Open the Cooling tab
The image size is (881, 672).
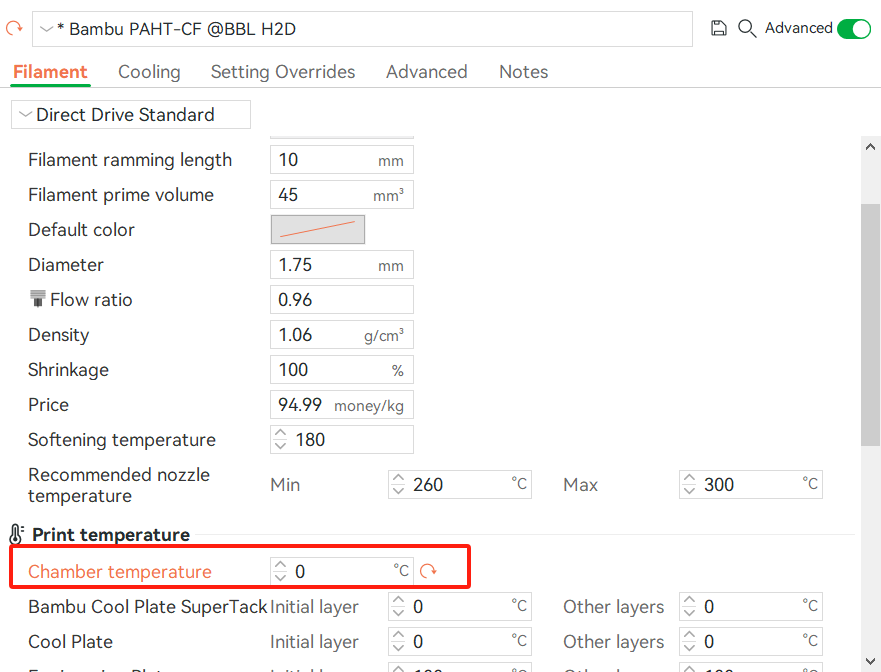(x=149, y=72)
